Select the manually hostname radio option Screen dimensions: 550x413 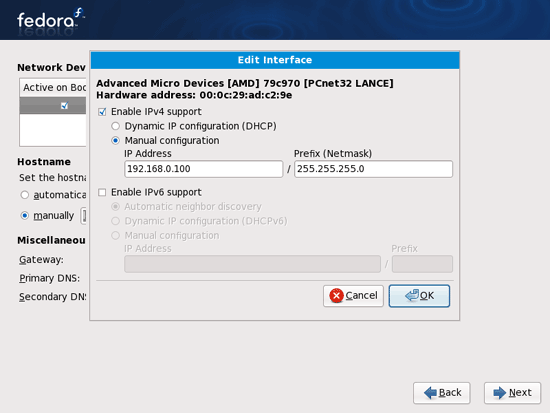25,215
